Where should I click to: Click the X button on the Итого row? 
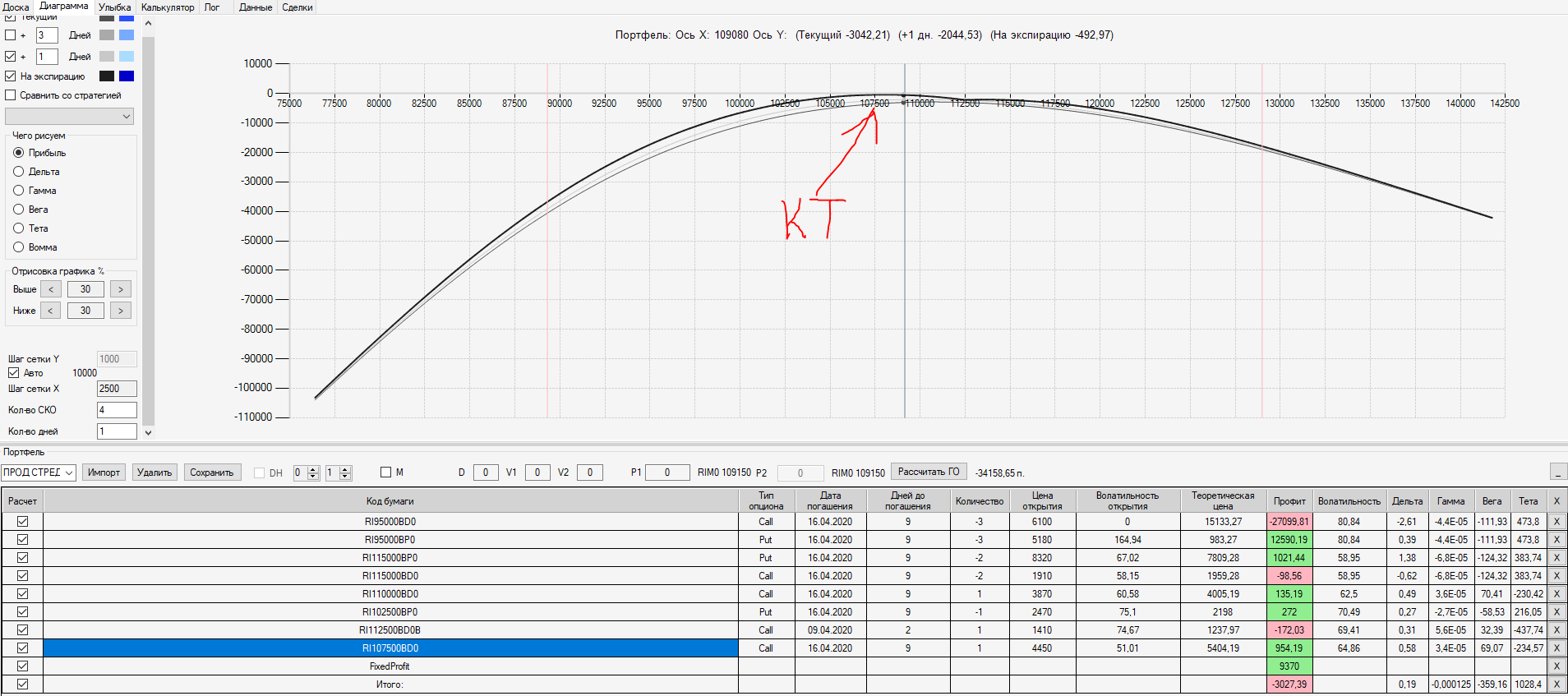[1556, 684]
